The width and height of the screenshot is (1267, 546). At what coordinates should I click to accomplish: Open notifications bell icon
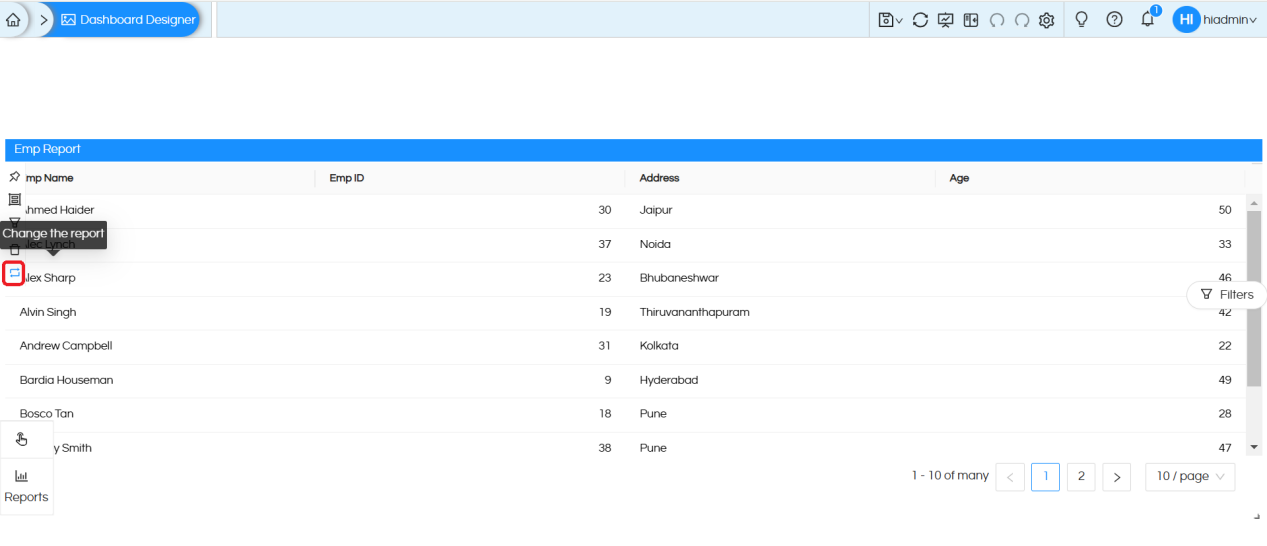[x=1148, y=19]
